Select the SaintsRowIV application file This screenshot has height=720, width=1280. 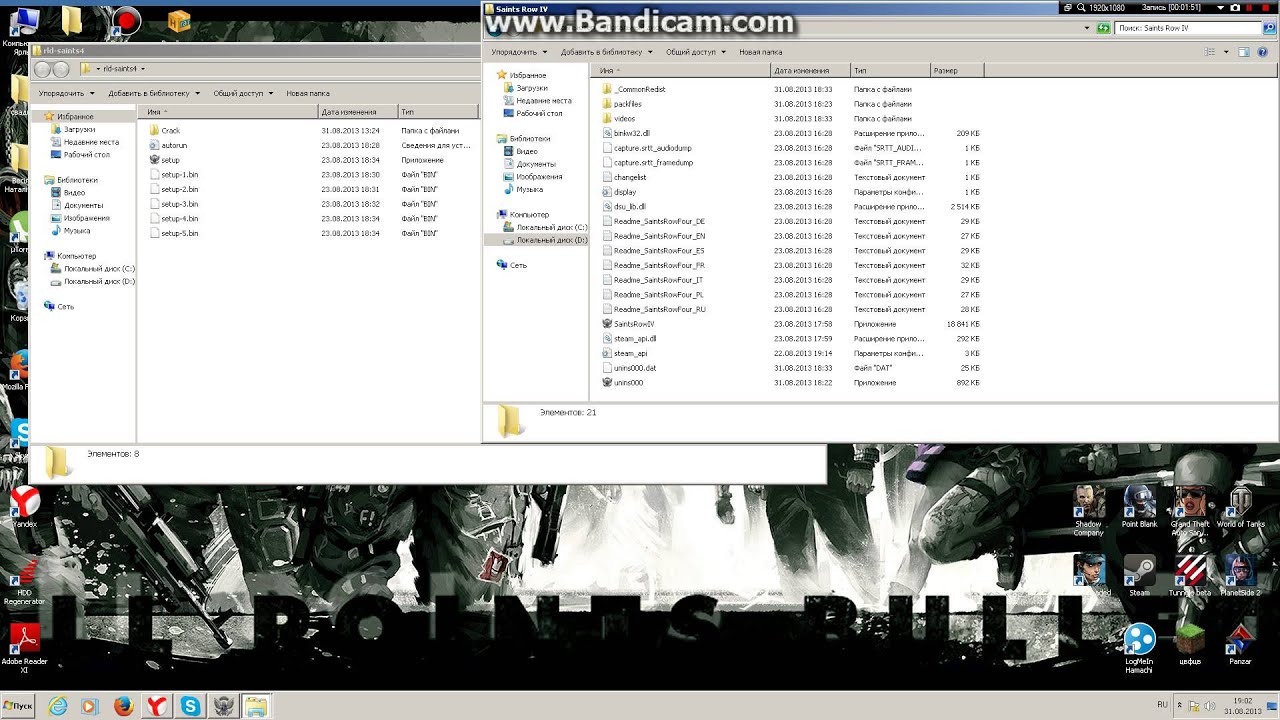click(x=629, y=324)
